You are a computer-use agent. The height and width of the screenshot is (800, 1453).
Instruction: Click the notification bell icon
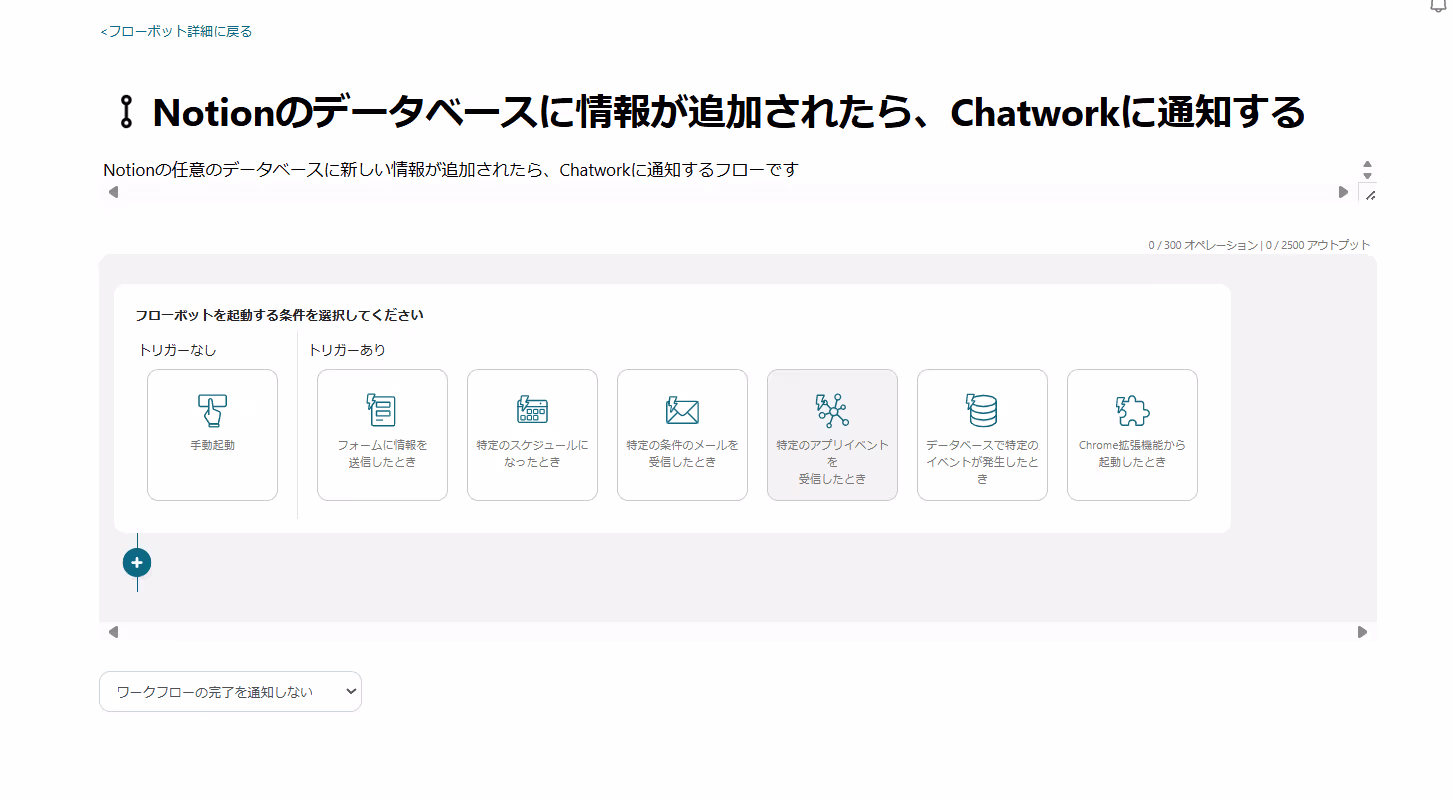point(1438,5)
